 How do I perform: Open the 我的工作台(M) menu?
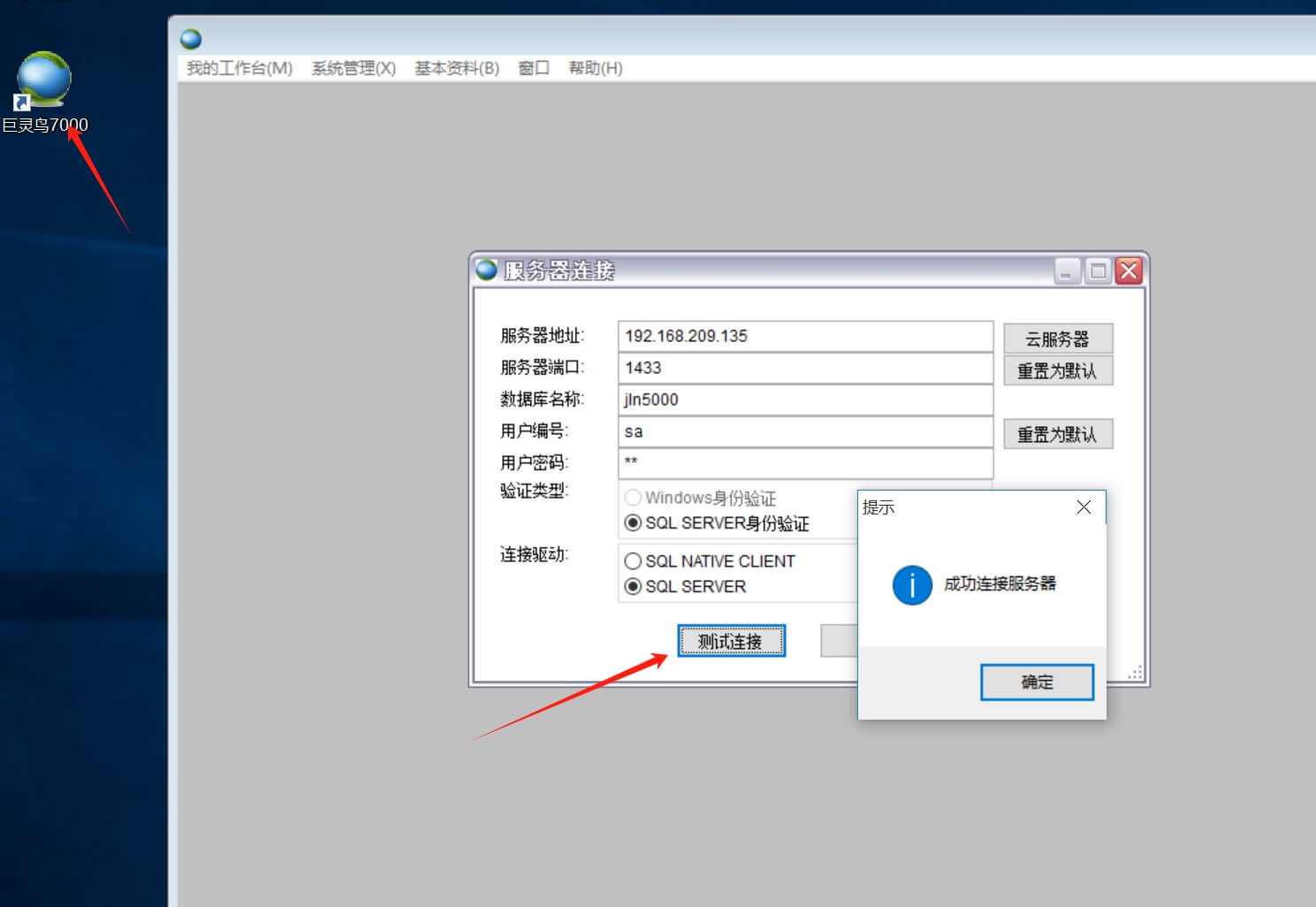pos(239,68)
